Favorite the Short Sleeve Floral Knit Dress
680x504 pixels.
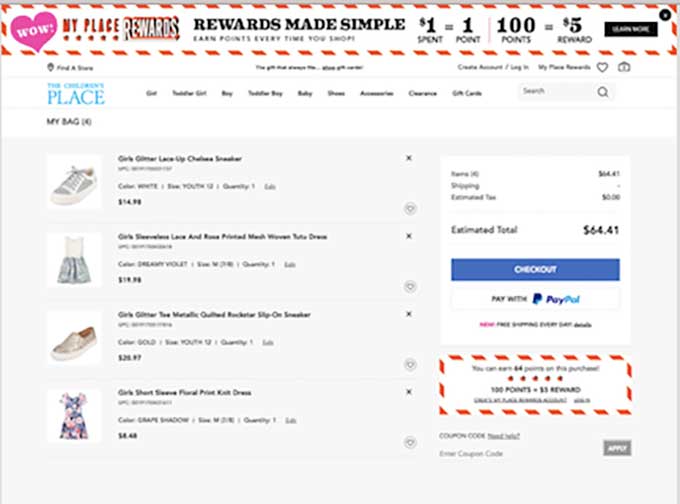(x=410, y=442)
